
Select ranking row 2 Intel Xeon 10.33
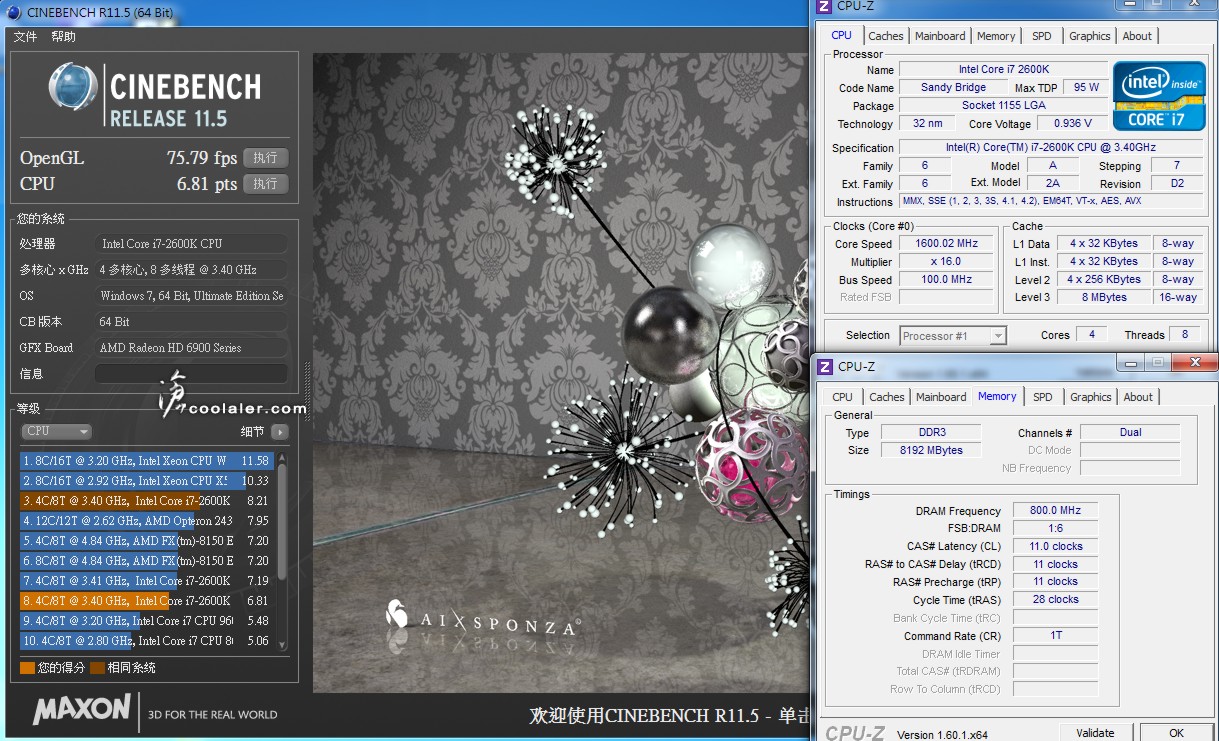[x=147, y=481]
